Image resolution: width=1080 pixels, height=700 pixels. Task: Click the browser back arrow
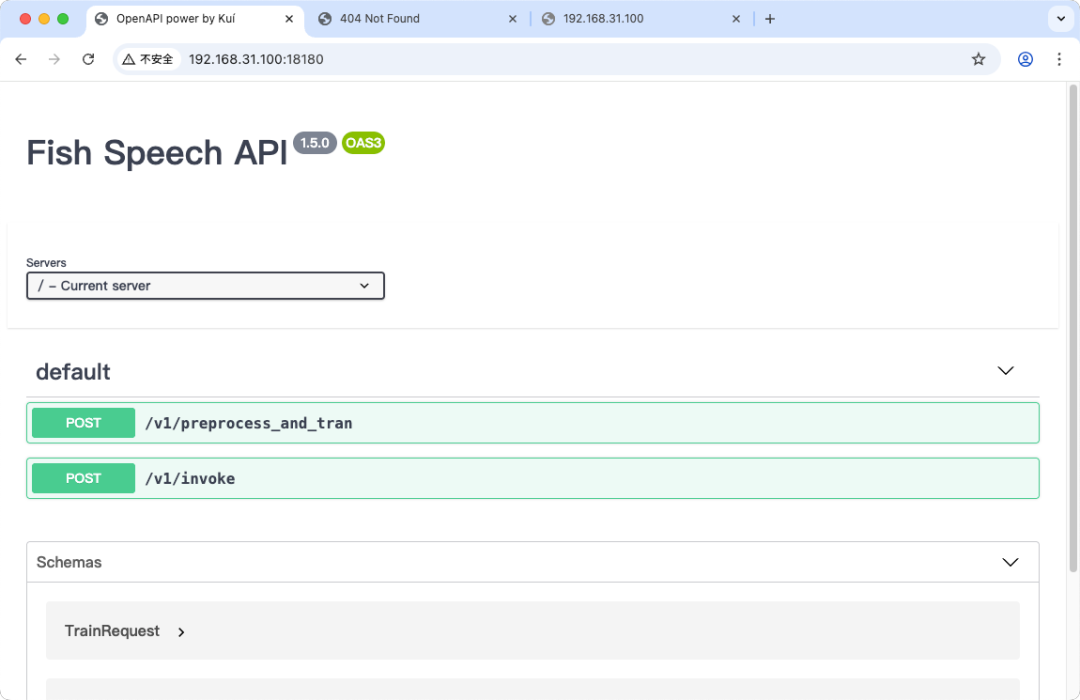point(21,59)
